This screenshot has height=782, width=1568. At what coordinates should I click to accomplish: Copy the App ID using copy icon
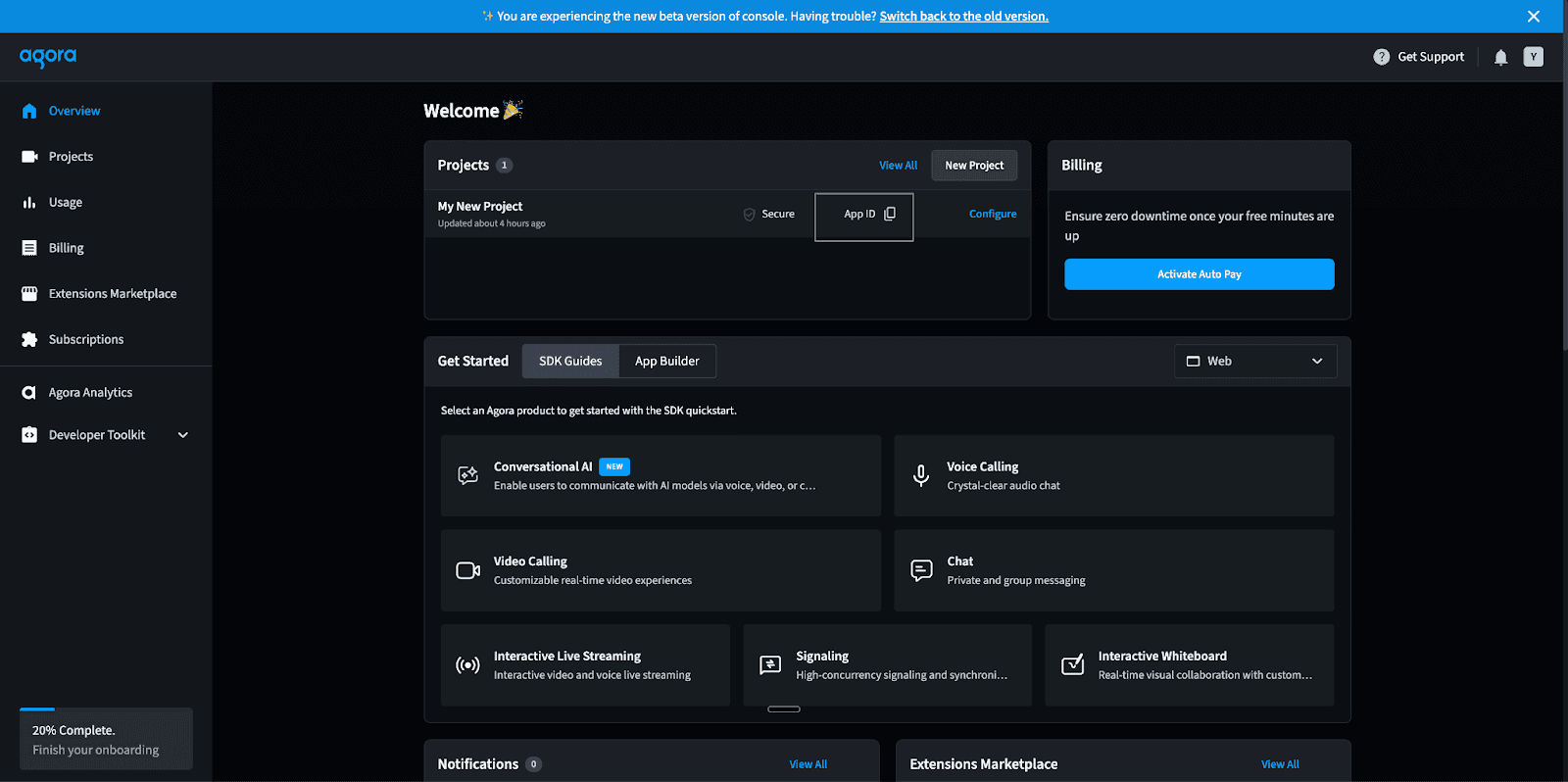(890, 214)
